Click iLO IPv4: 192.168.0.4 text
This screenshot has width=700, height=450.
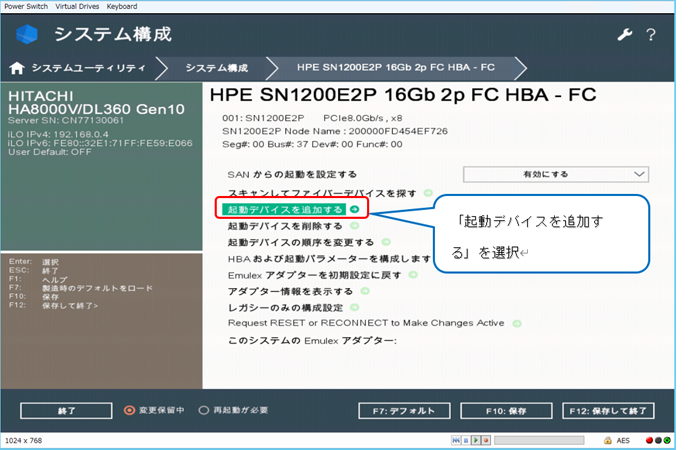(58, 134)
